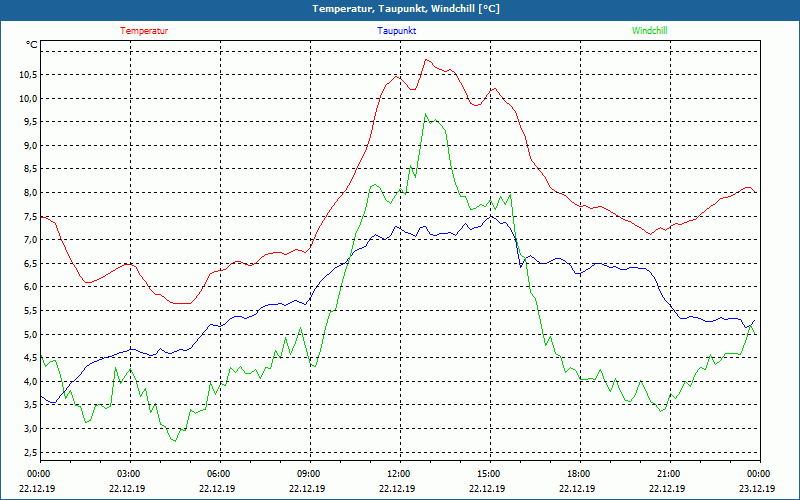This screenshot has width=800, height=500.
Task: Click the 18:00 time axis label
Action: [x=578, y=474]
